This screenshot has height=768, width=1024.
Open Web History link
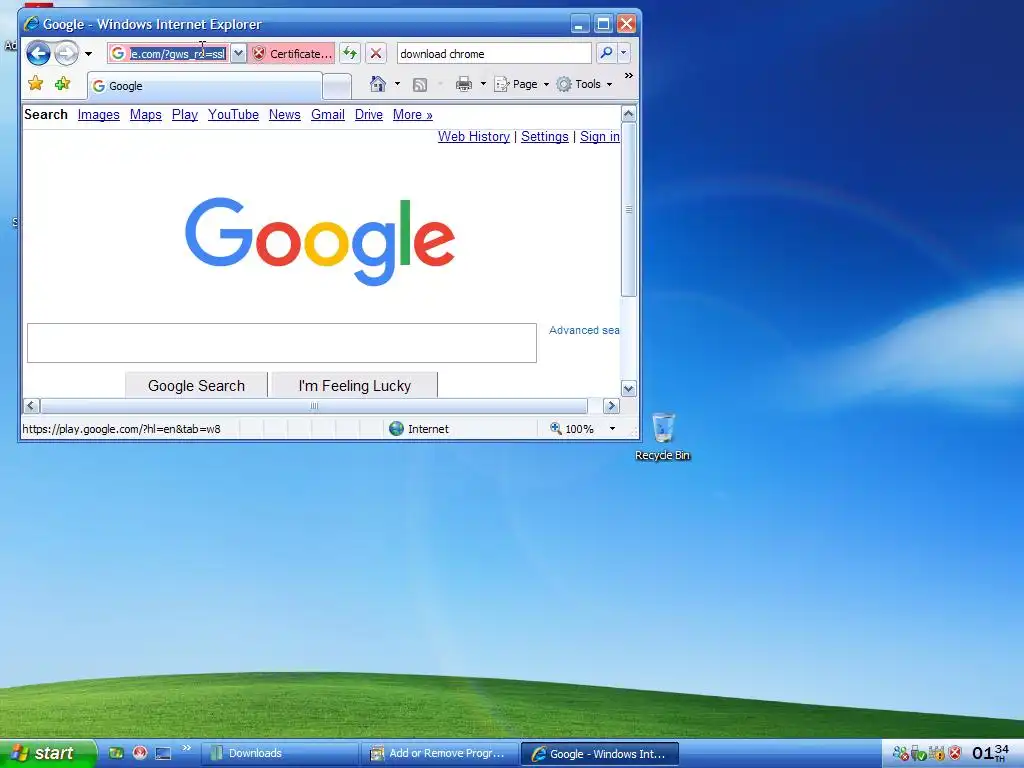[473, 136]
